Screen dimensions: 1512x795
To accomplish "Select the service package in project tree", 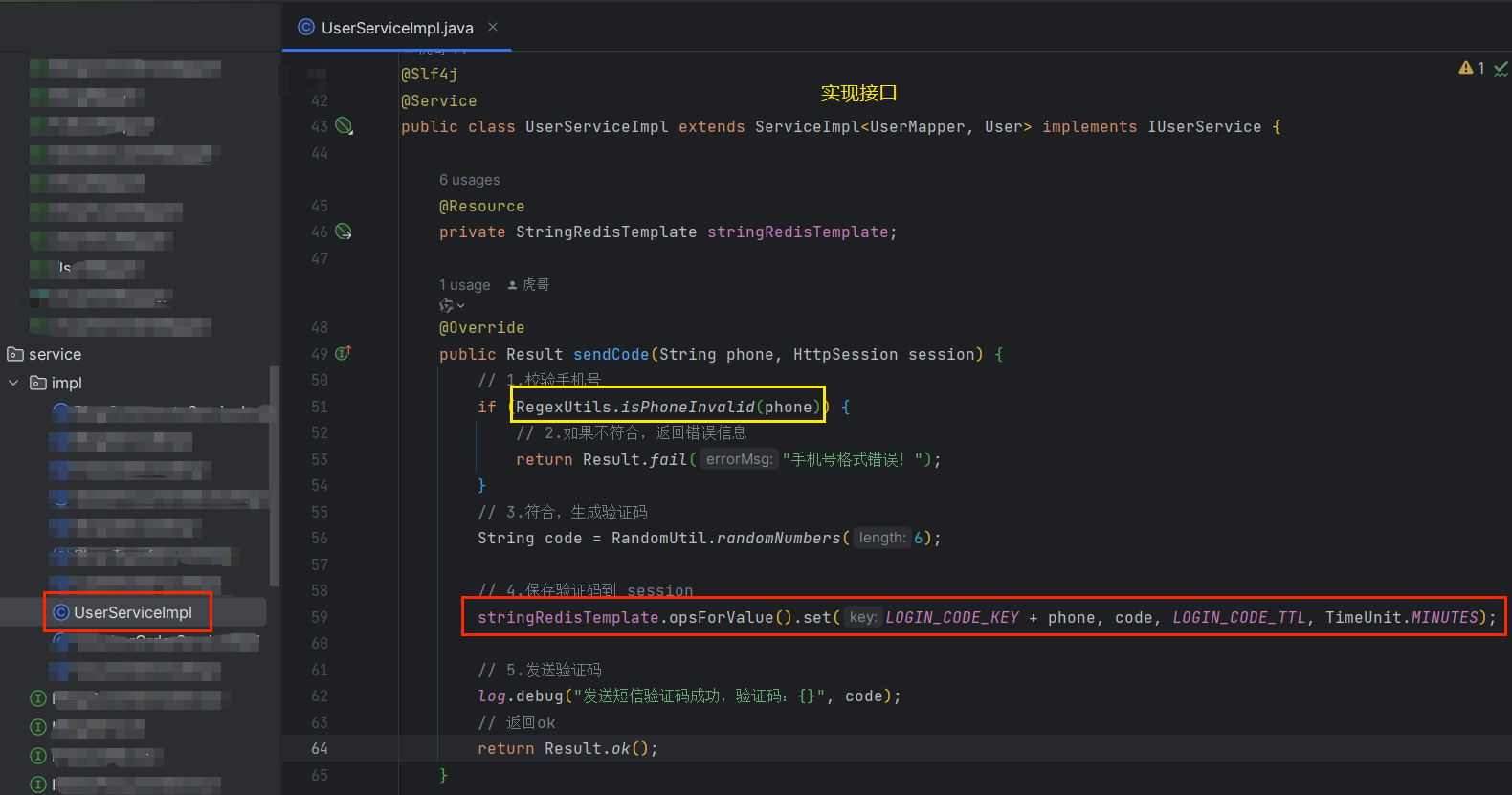I will pos(55,354).
